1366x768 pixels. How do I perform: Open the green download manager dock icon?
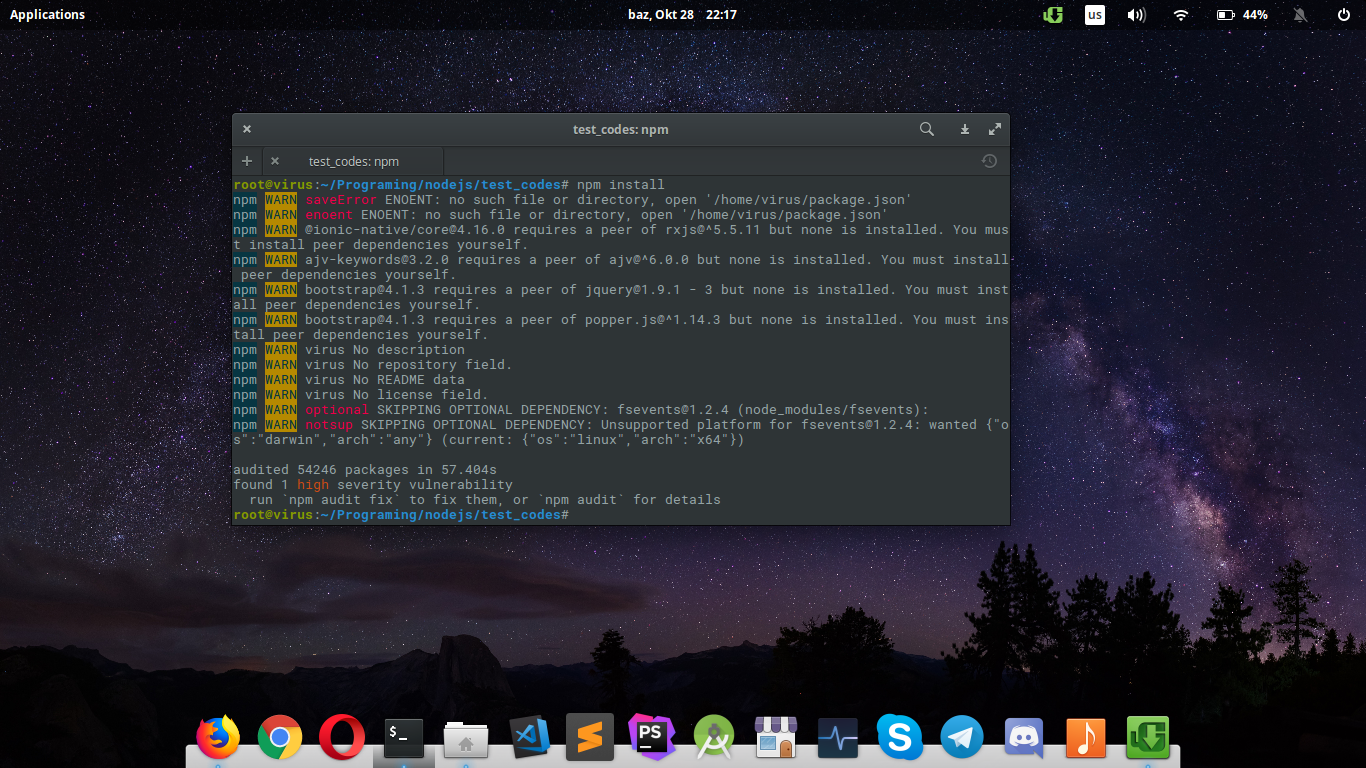pyautogui.click(x=1148, y=738)
